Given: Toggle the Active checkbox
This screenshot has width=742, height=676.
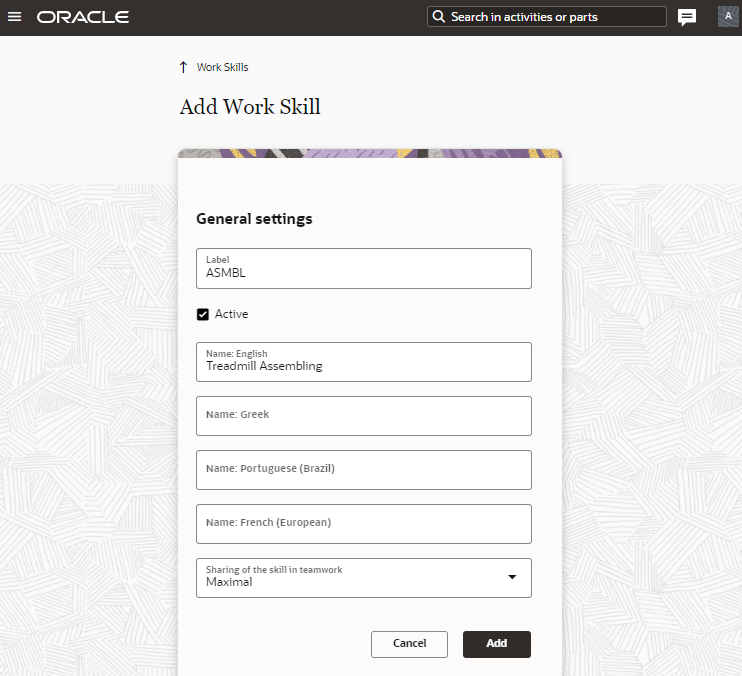Looking at the screenshot, I should click(203, 314).
